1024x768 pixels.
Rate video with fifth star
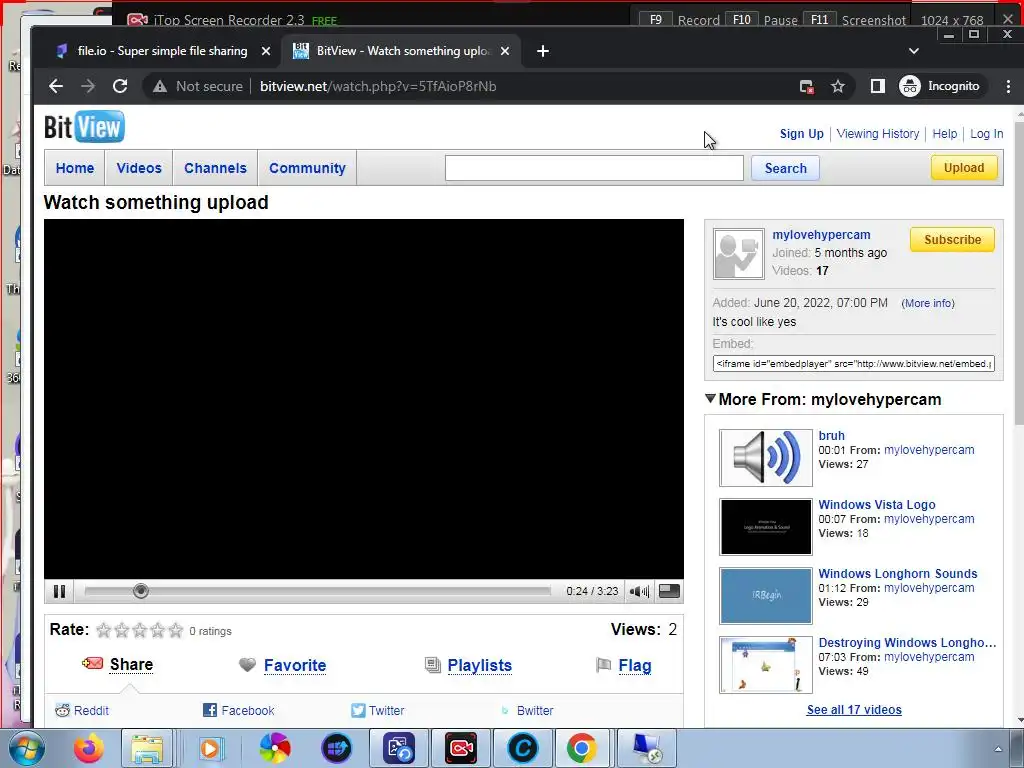tap(176, 630)
